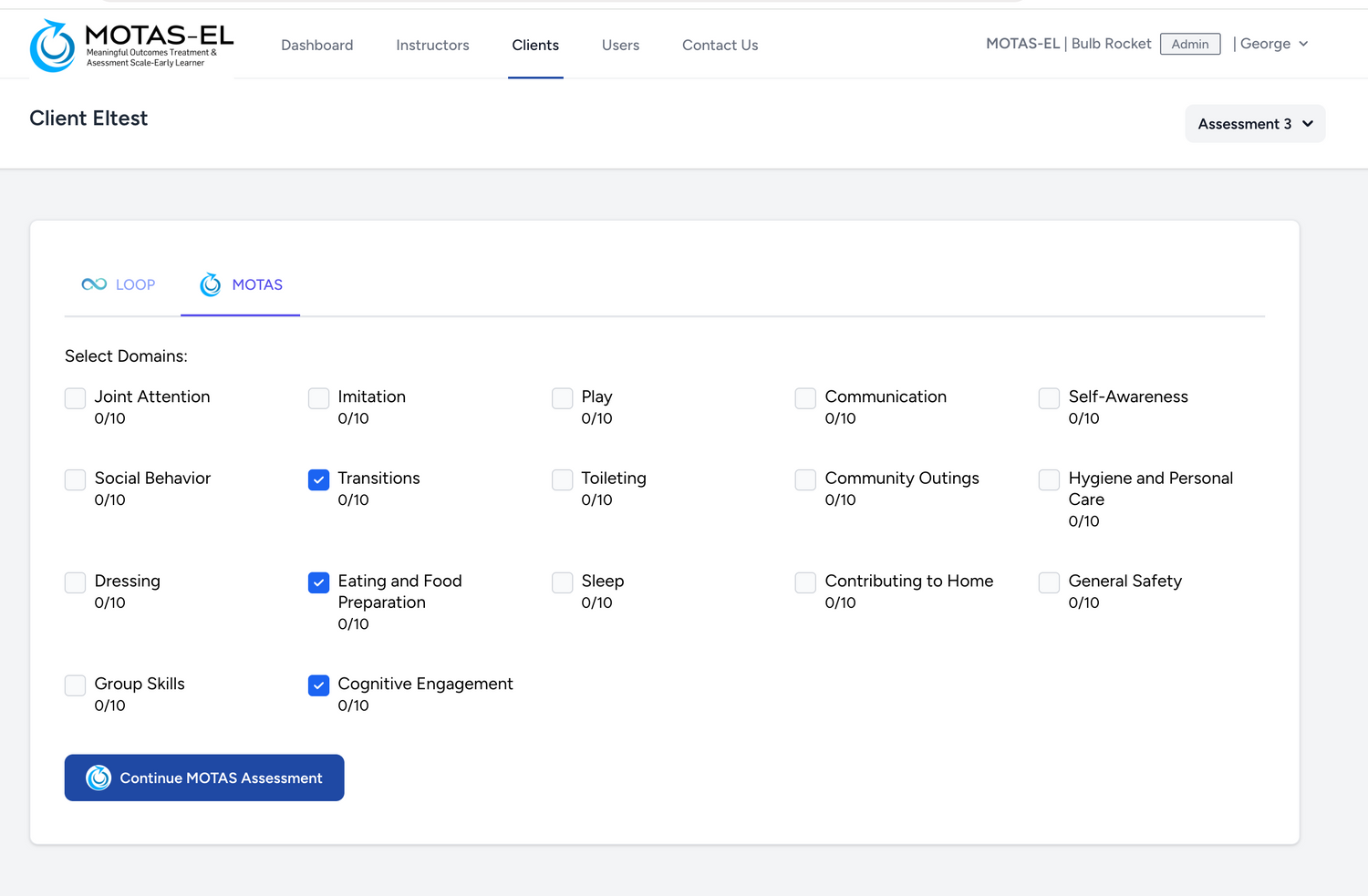Uncheck Cognitive Engagement domain
1368x896 pixels.
pyautogui.click(x=318, y=685)
